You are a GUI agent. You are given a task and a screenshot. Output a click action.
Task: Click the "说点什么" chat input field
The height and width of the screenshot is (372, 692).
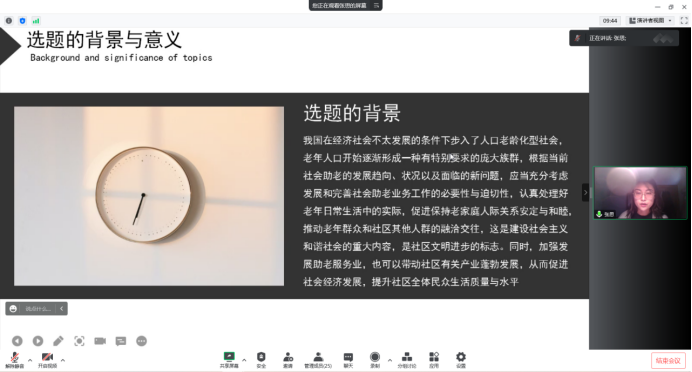(37, 308)
